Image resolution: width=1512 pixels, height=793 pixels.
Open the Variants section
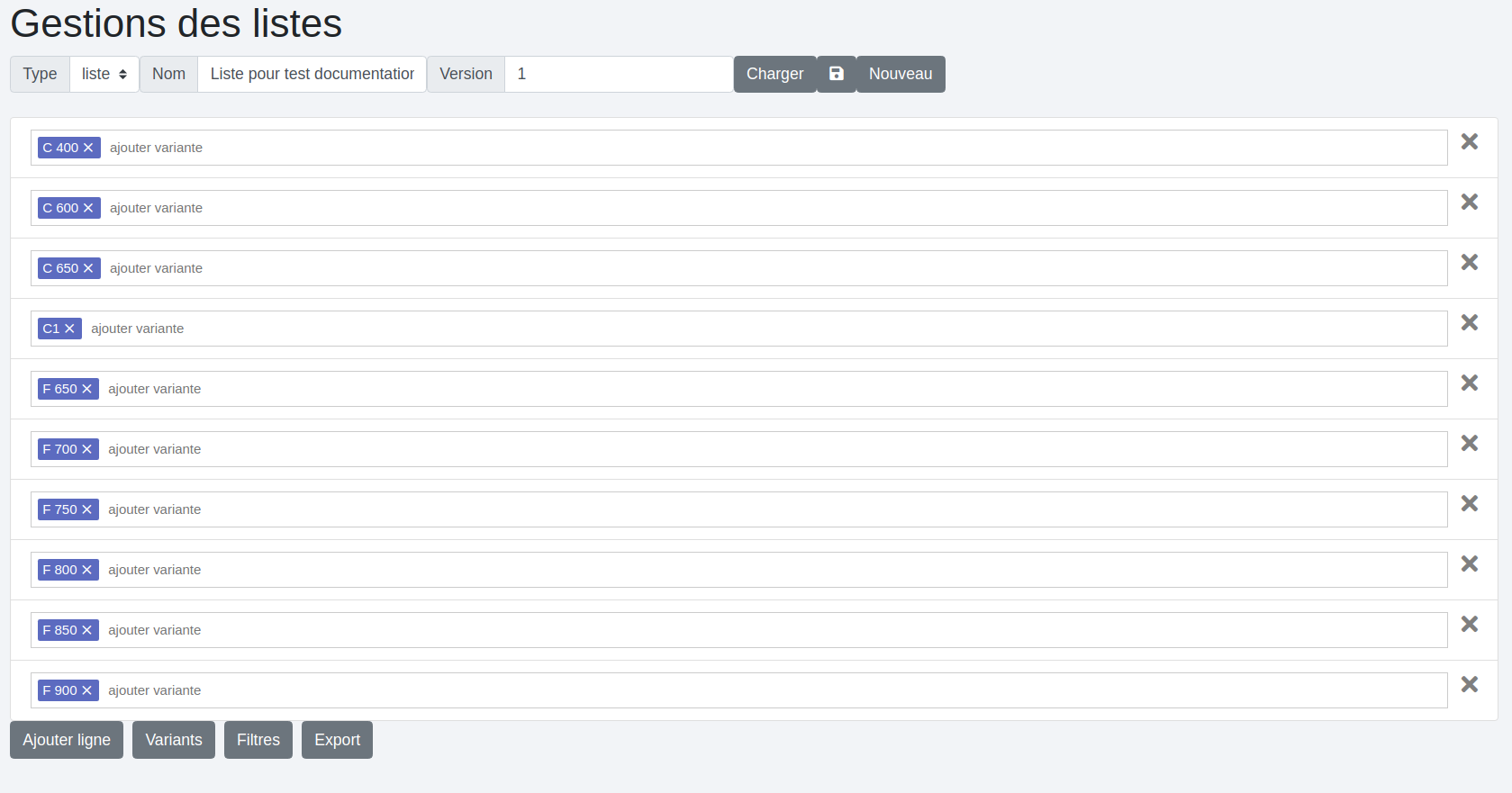click(174, 740)
